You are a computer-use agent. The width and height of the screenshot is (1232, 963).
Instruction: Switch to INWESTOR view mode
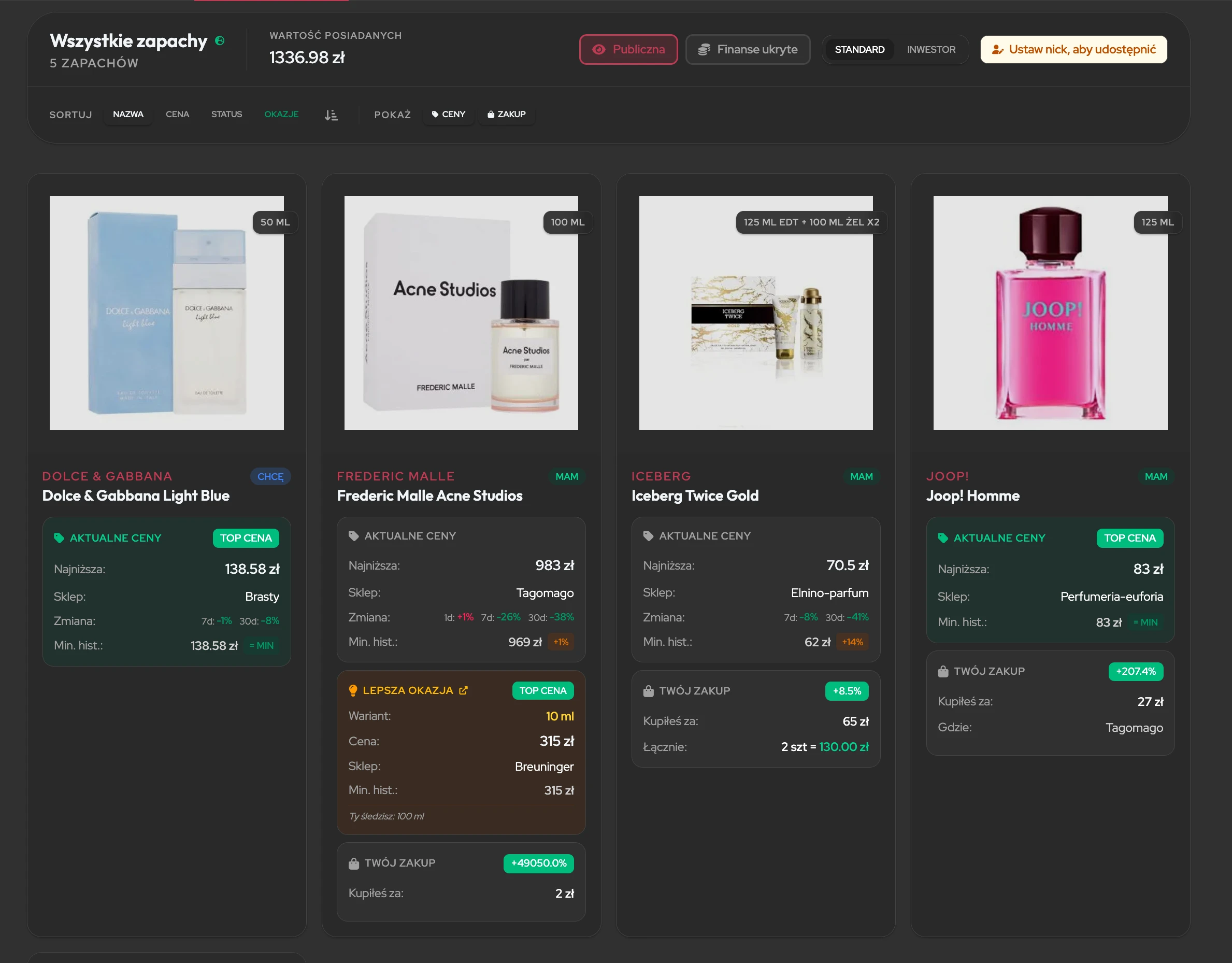pyautogui.click(x=931, y=50)
